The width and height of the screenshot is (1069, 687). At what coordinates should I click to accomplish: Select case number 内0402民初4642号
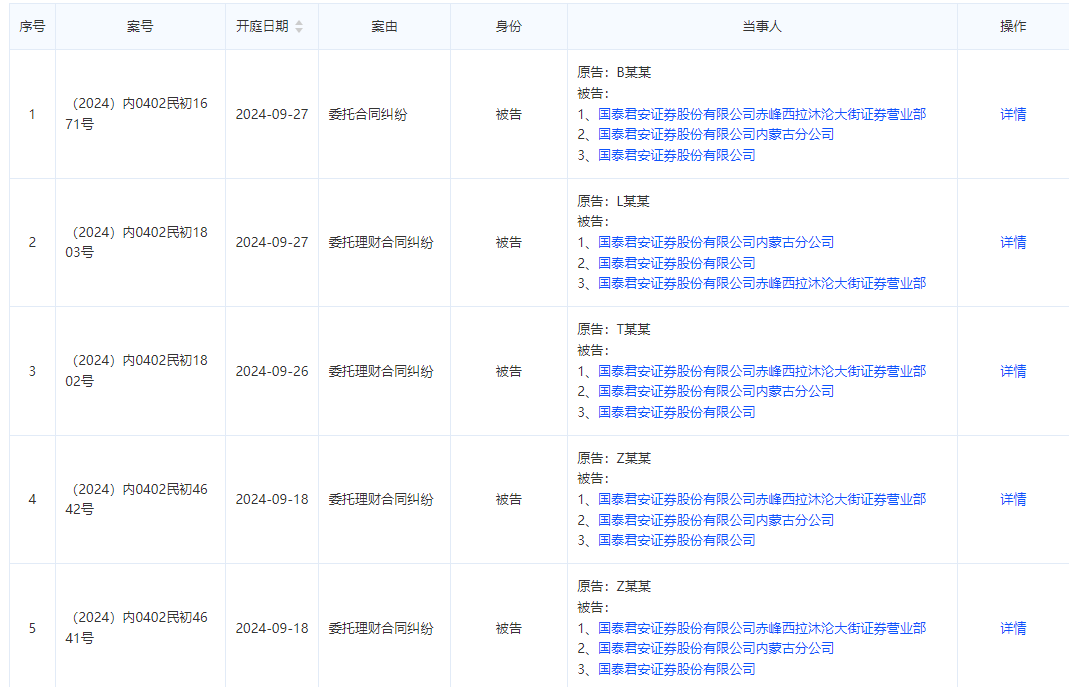click(137, 499)
